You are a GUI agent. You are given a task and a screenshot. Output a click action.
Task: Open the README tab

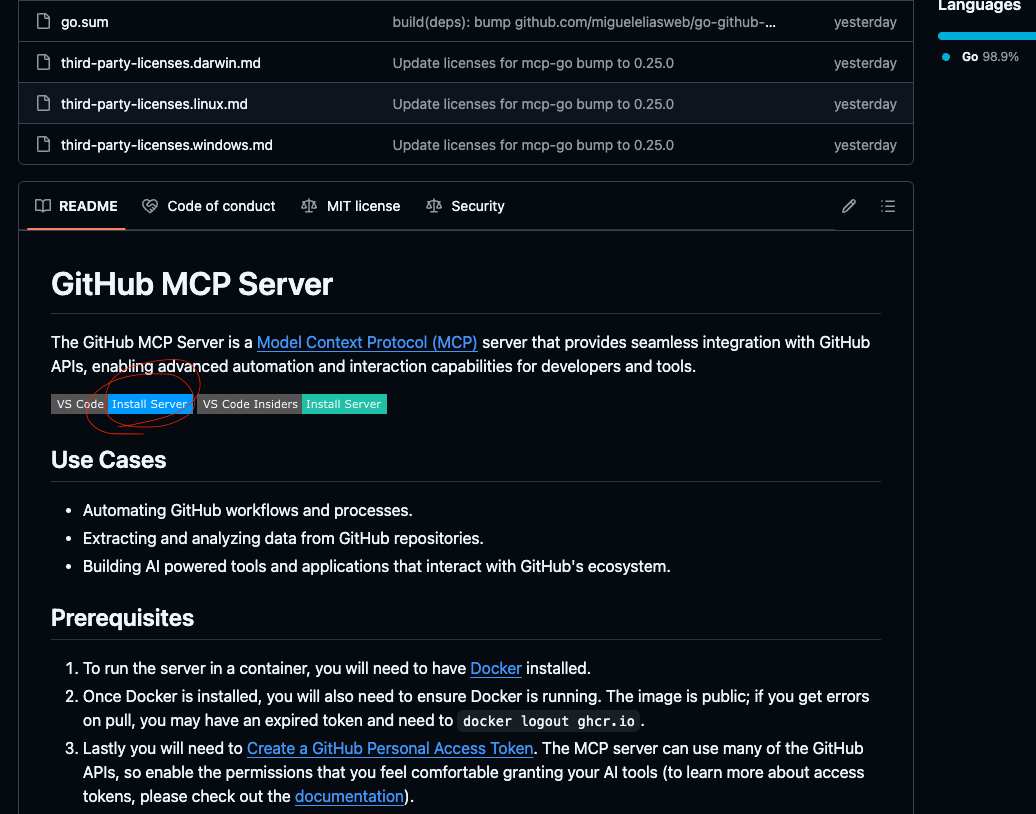76,206
